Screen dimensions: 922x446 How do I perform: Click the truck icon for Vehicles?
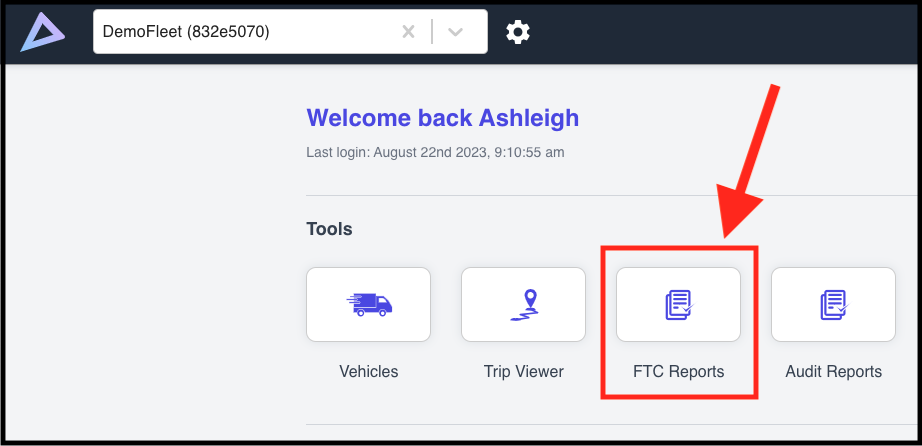[368, 304]
